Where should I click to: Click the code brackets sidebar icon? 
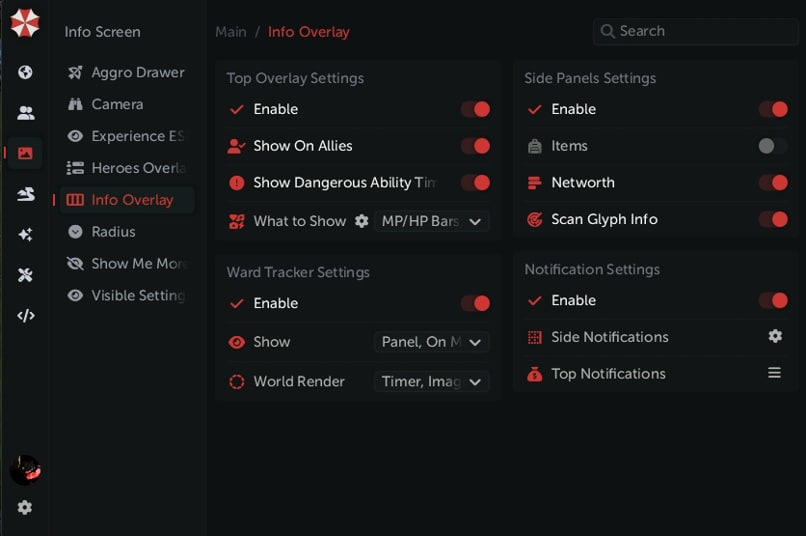tap(25, 316)
